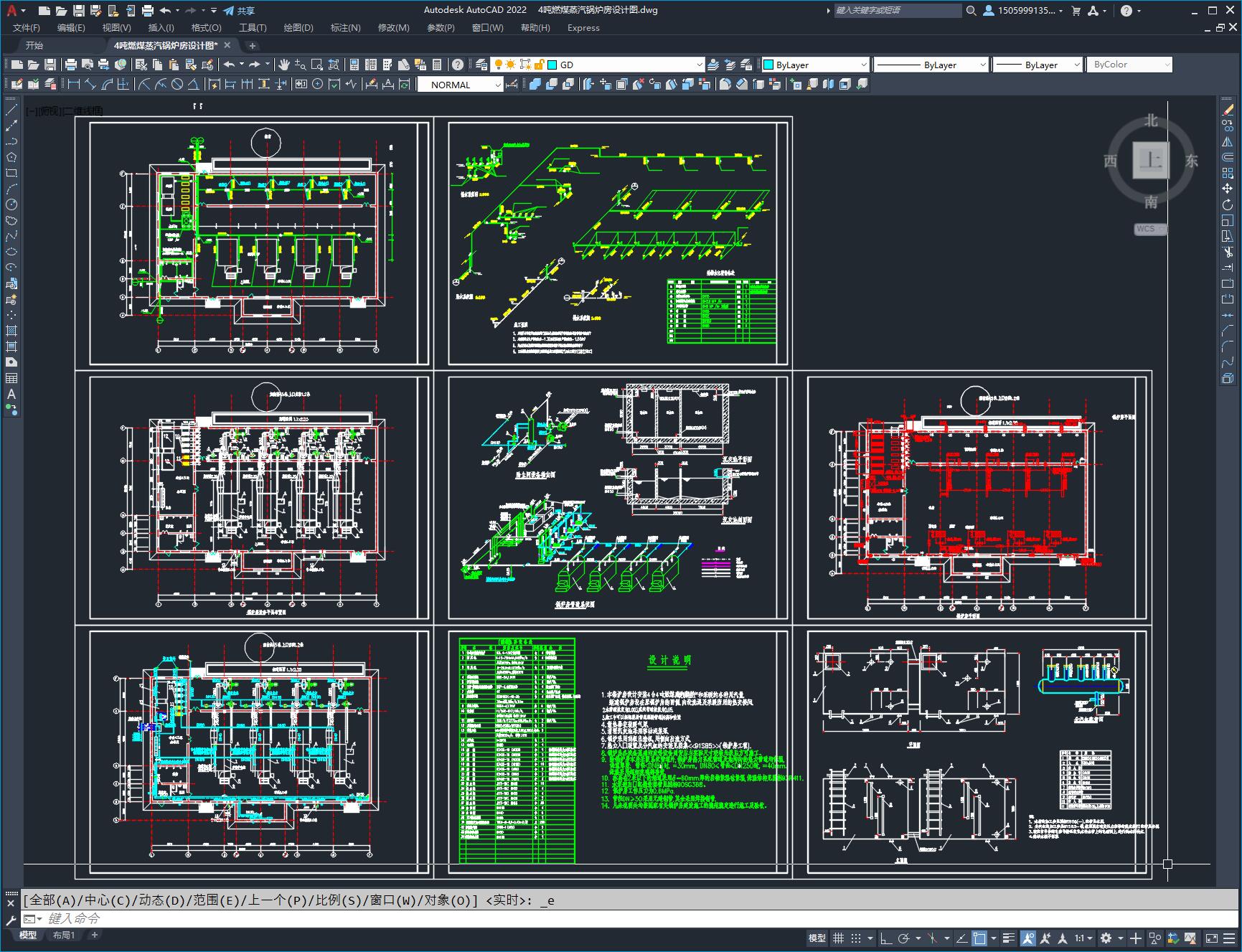Switch to the 布局1 layout tab
The width and height of the screenshot is (1242, 952).
point(64,935)
